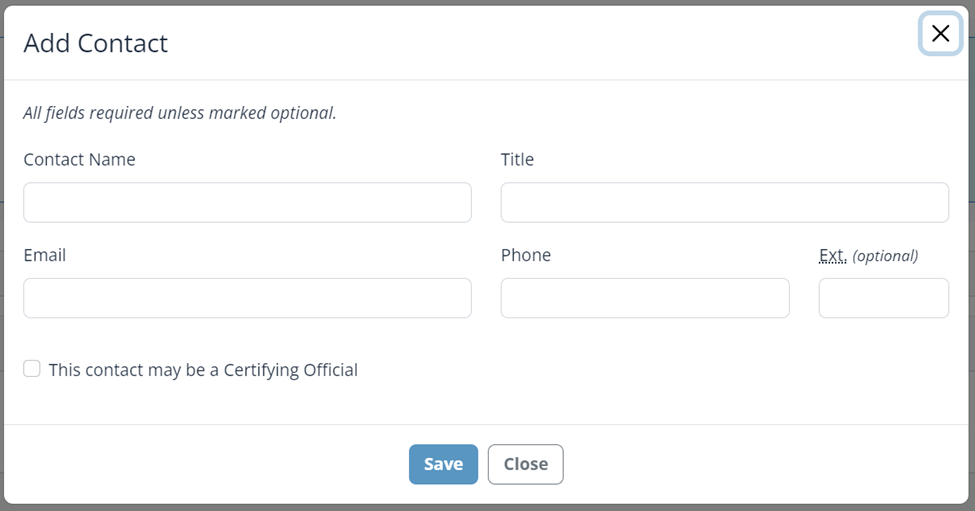
Task: Select the Email input field
Action: (x=247, y=298)
